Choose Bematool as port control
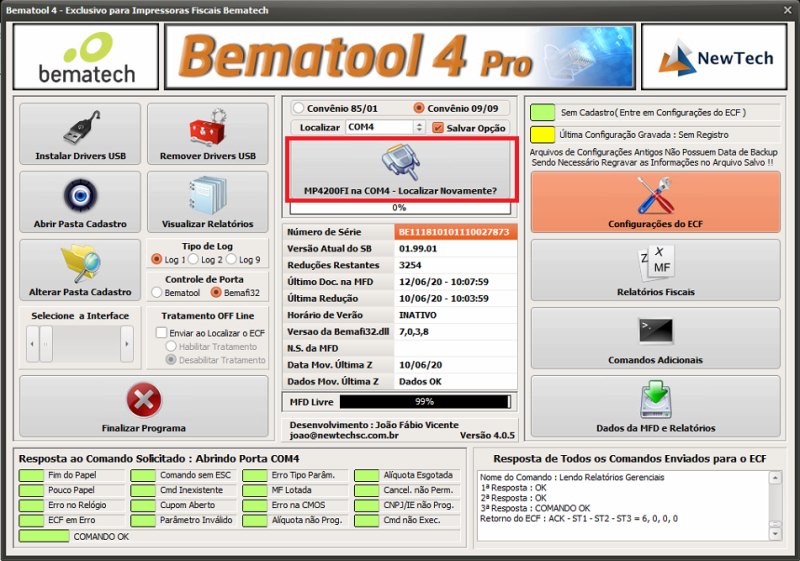 pos(157,293)
